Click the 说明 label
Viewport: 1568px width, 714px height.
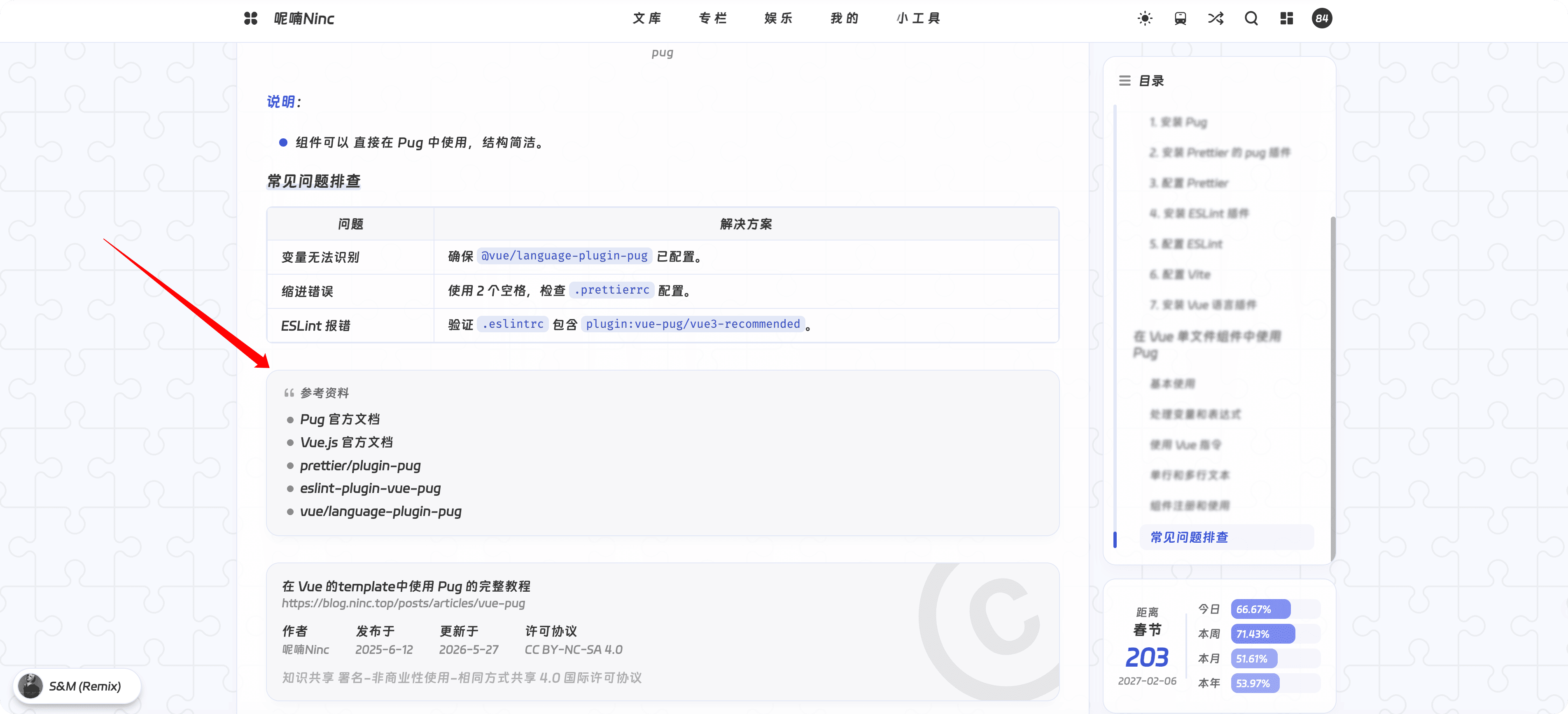(281, 102)
